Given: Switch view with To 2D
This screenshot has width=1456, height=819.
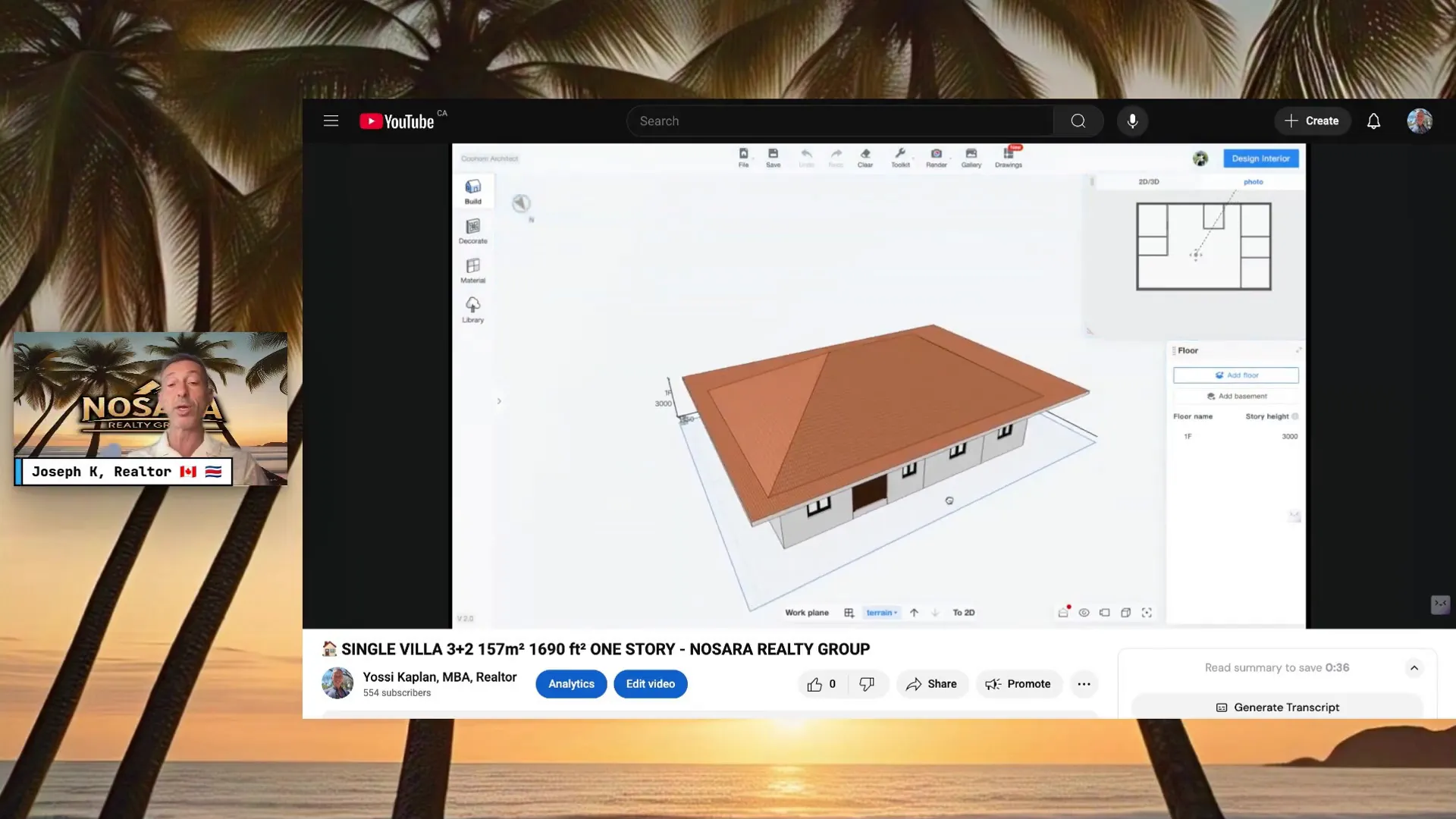Looking at the screenshot, I should click(x=964, y=613).
